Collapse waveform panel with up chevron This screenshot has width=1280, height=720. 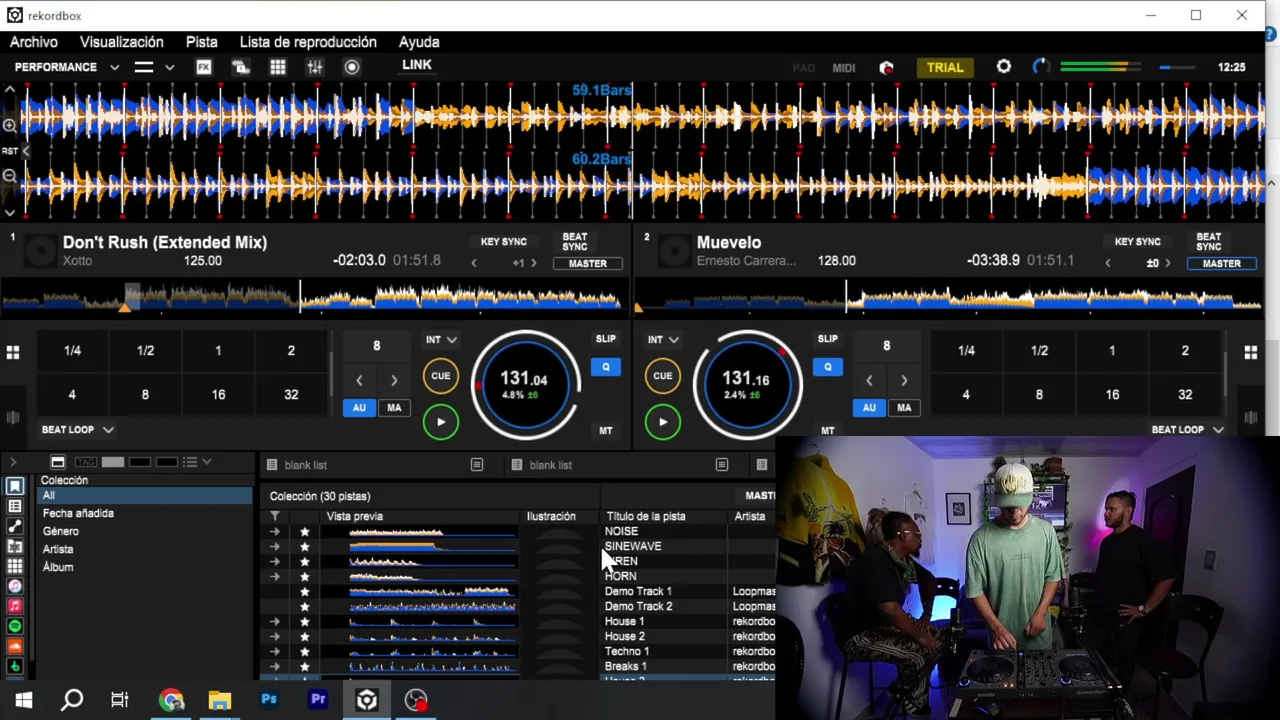point(9,90)
